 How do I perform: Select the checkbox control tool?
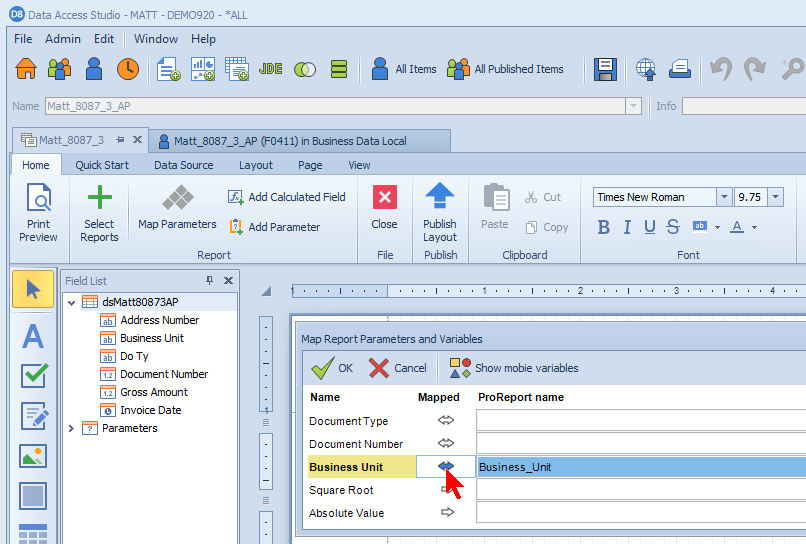tap(34, 375)
